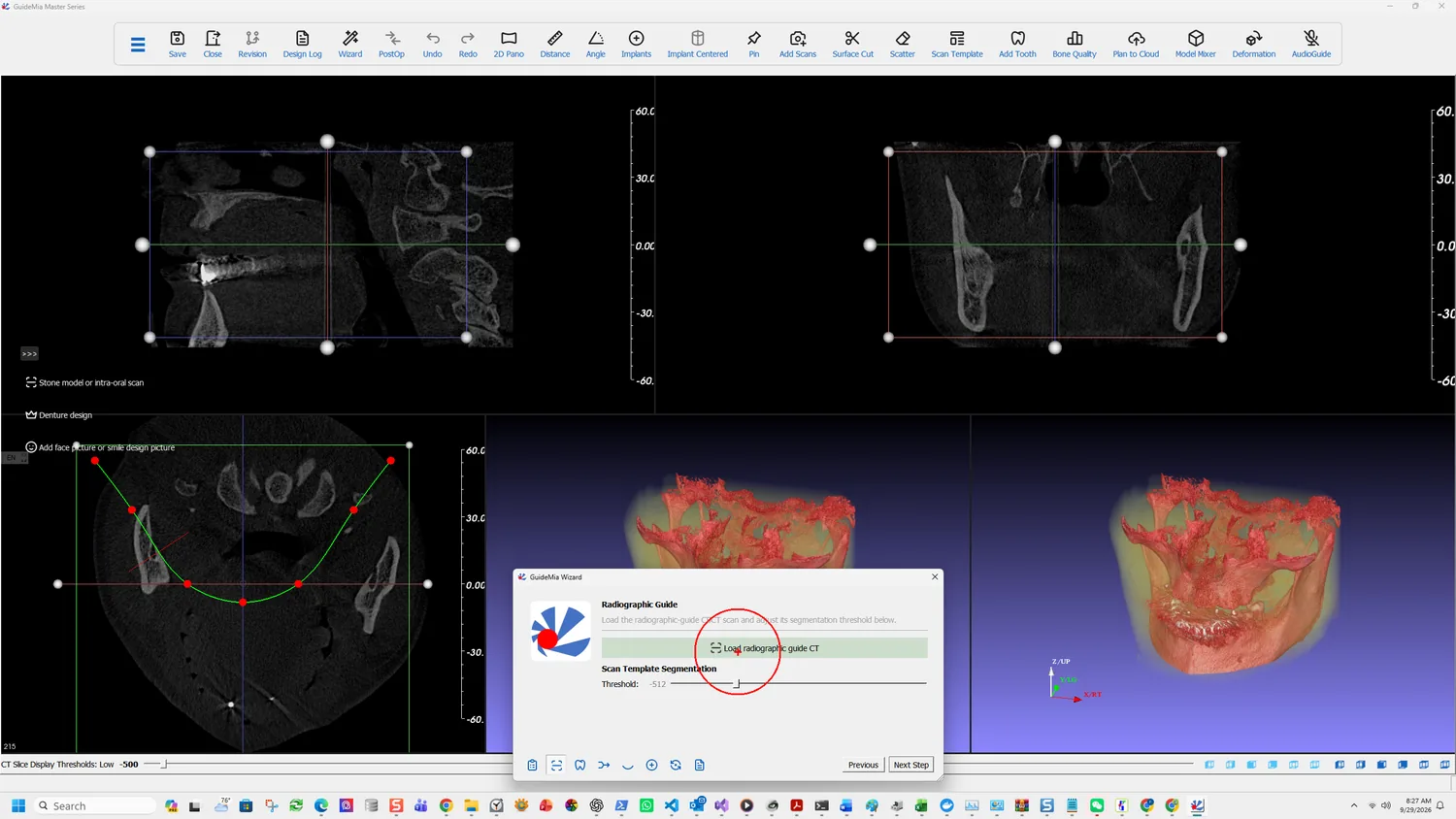Select the Scatter eraser tool
This screenshot has height=819, width=1456.
[x=903, y=44]
